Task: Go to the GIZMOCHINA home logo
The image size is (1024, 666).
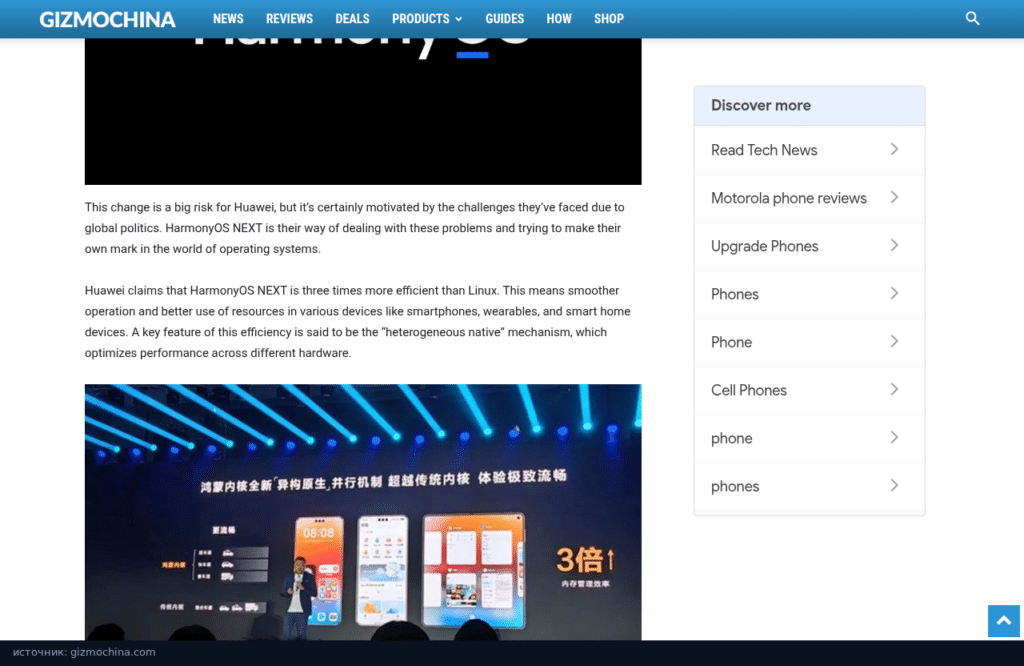Action: [x=107, y=20]
